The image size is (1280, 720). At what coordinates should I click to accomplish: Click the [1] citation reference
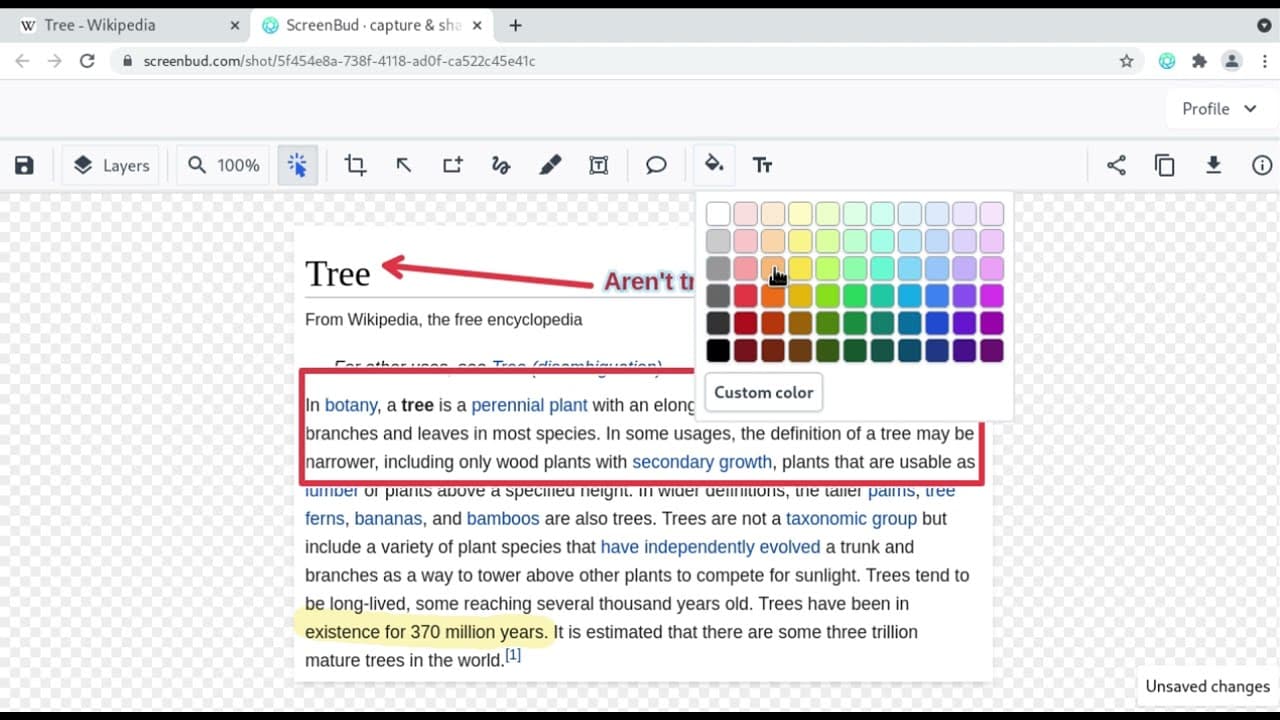tap(513, 656)
